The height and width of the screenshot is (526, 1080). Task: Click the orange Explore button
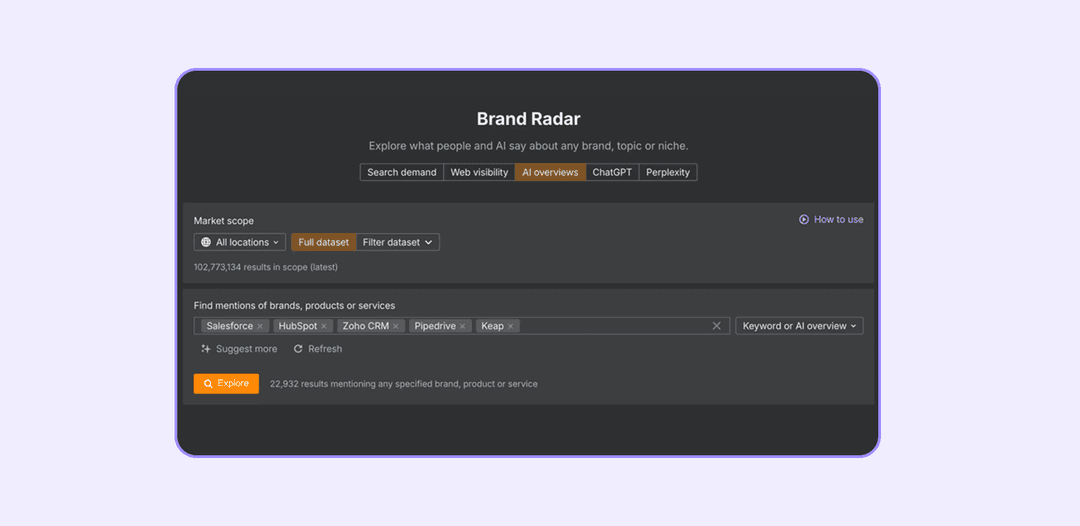(x=227, y=383)
